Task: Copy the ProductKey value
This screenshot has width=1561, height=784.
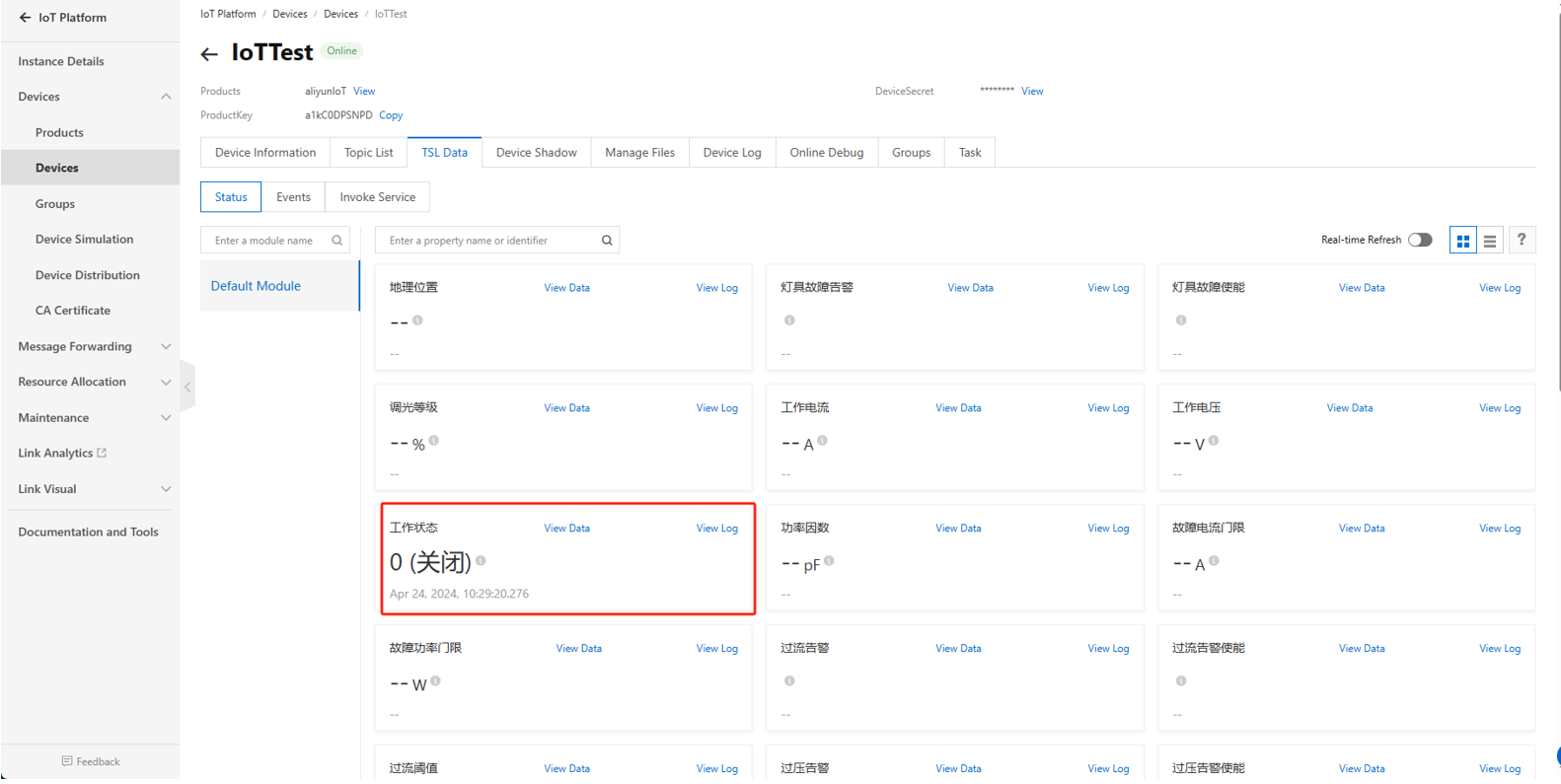Action: (x=391, y=115)
